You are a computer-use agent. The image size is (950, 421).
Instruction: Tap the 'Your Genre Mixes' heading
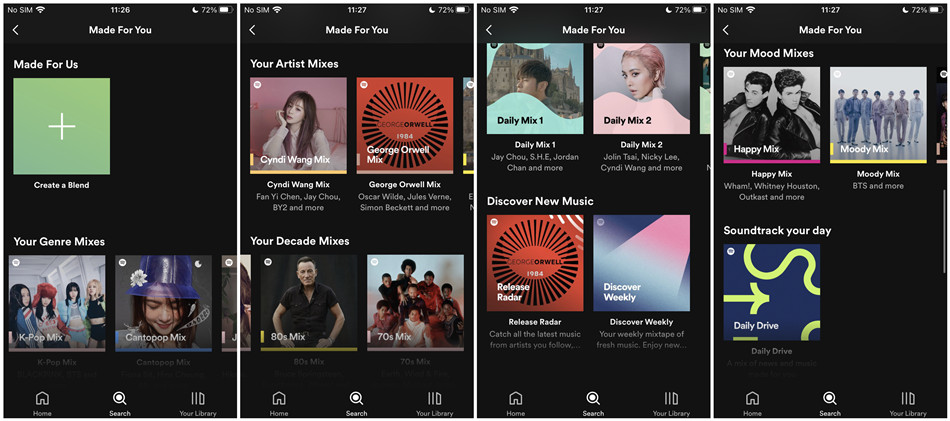pos(59,242)
